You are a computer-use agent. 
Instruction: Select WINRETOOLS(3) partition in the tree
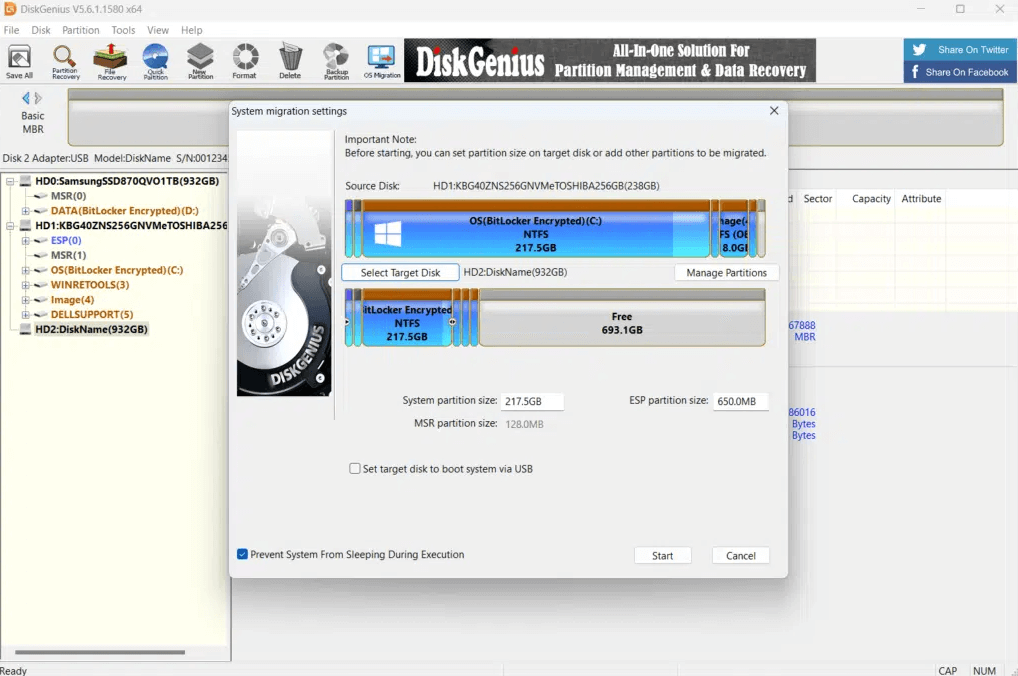click(90, 285)
